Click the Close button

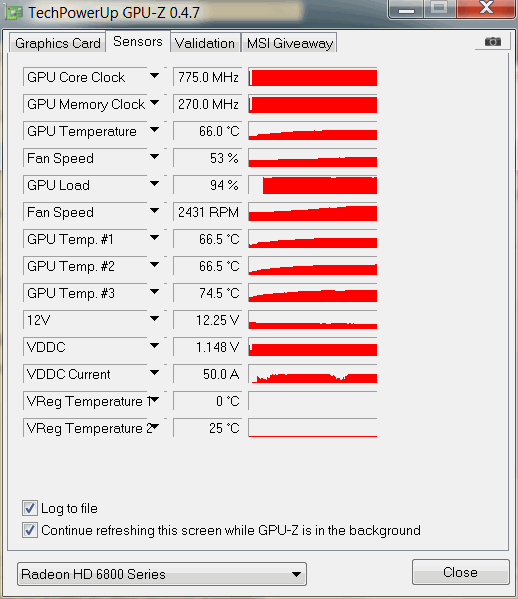coord(460,572)
